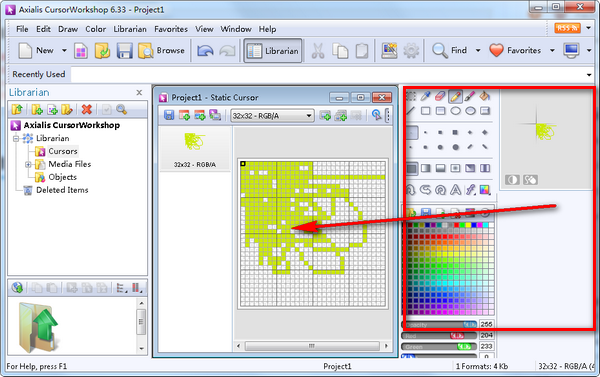600x377 pixels.
Task: Collapse the Librarian tree node
Action: click(16, 139)
